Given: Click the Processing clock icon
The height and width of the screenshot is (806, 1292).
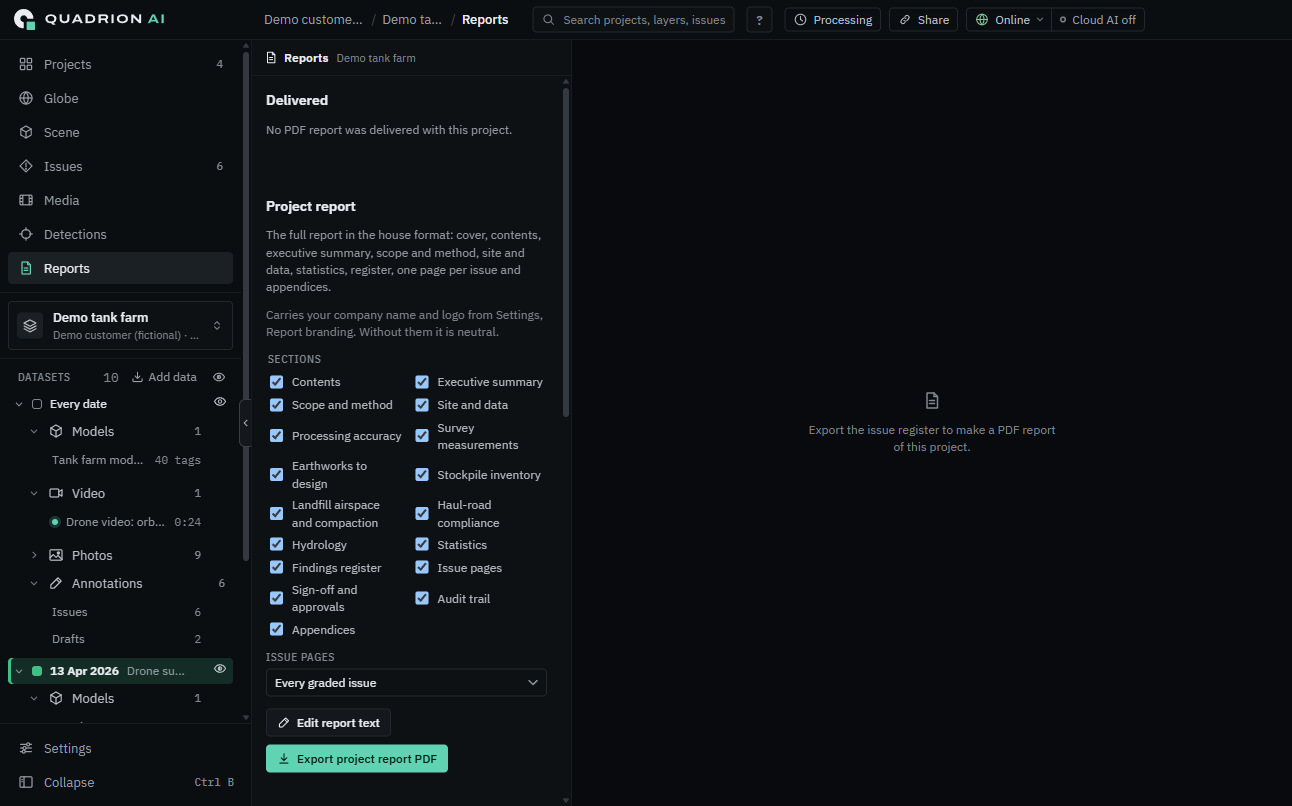Looking at the screenshot, I should (x=801, y=20).
